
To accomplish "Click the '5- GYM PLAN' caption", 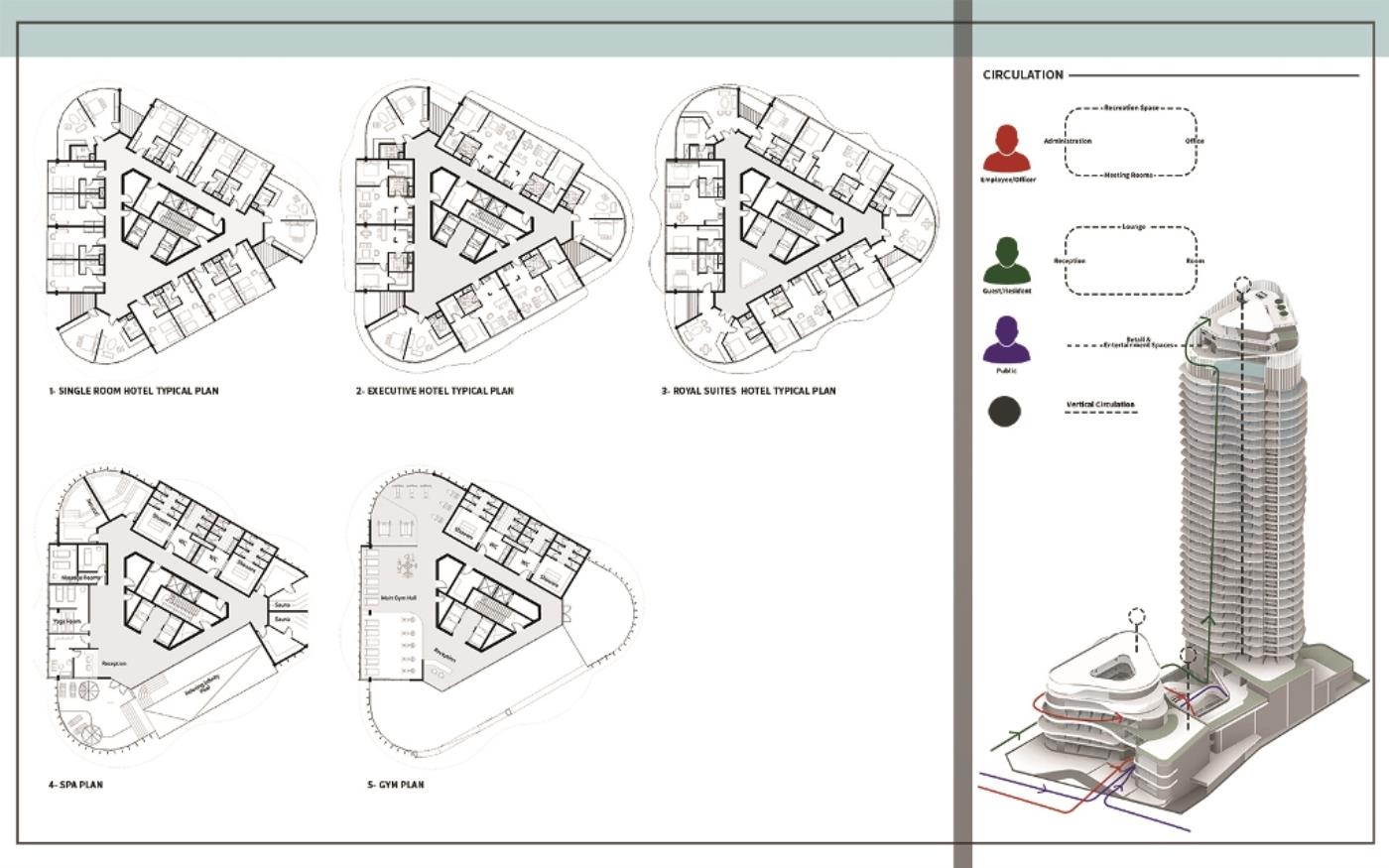I will click(x=396, y=785).
